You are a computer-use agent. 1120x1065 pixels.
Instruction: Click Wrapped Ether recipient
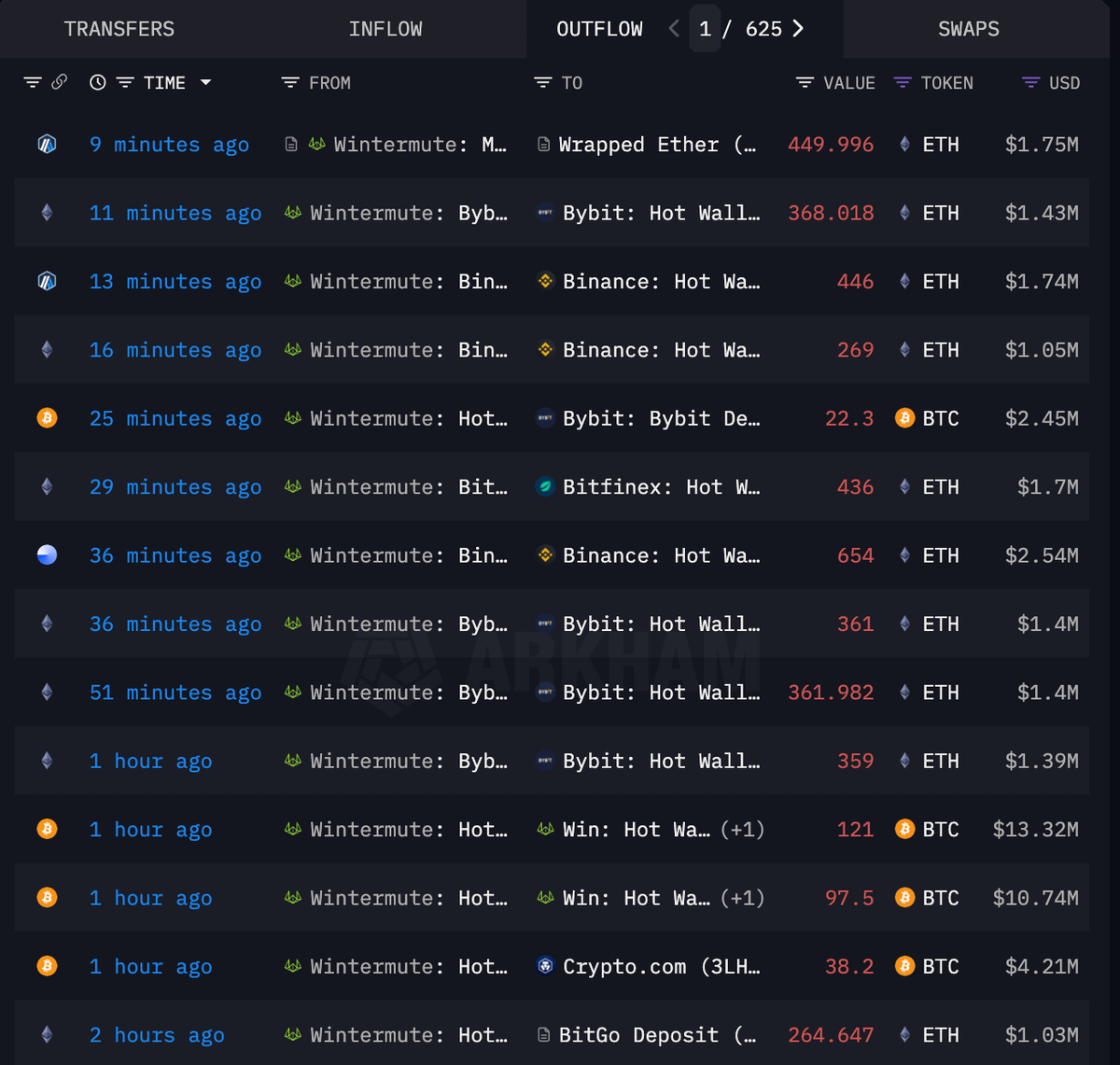(x=657, y=145)
